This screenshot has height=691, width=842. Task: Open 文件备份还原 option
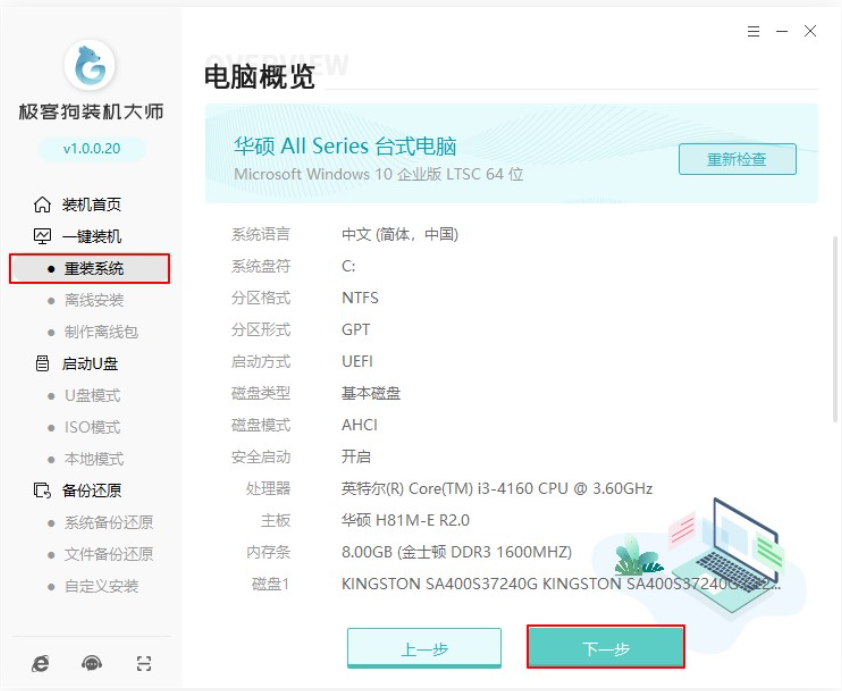tap(109, 554)
